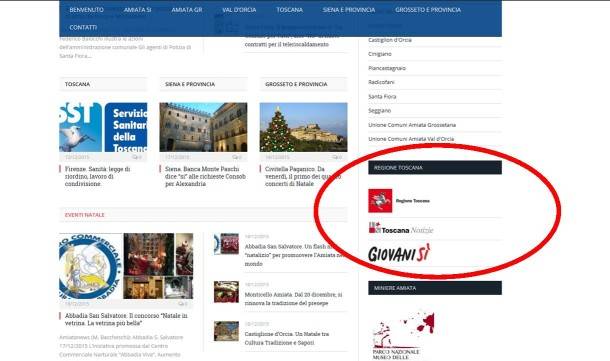Viewport: 610px width, 361px height.
Task: Open the Siena palace photo thumbnail
Action: tap(203, 127)
